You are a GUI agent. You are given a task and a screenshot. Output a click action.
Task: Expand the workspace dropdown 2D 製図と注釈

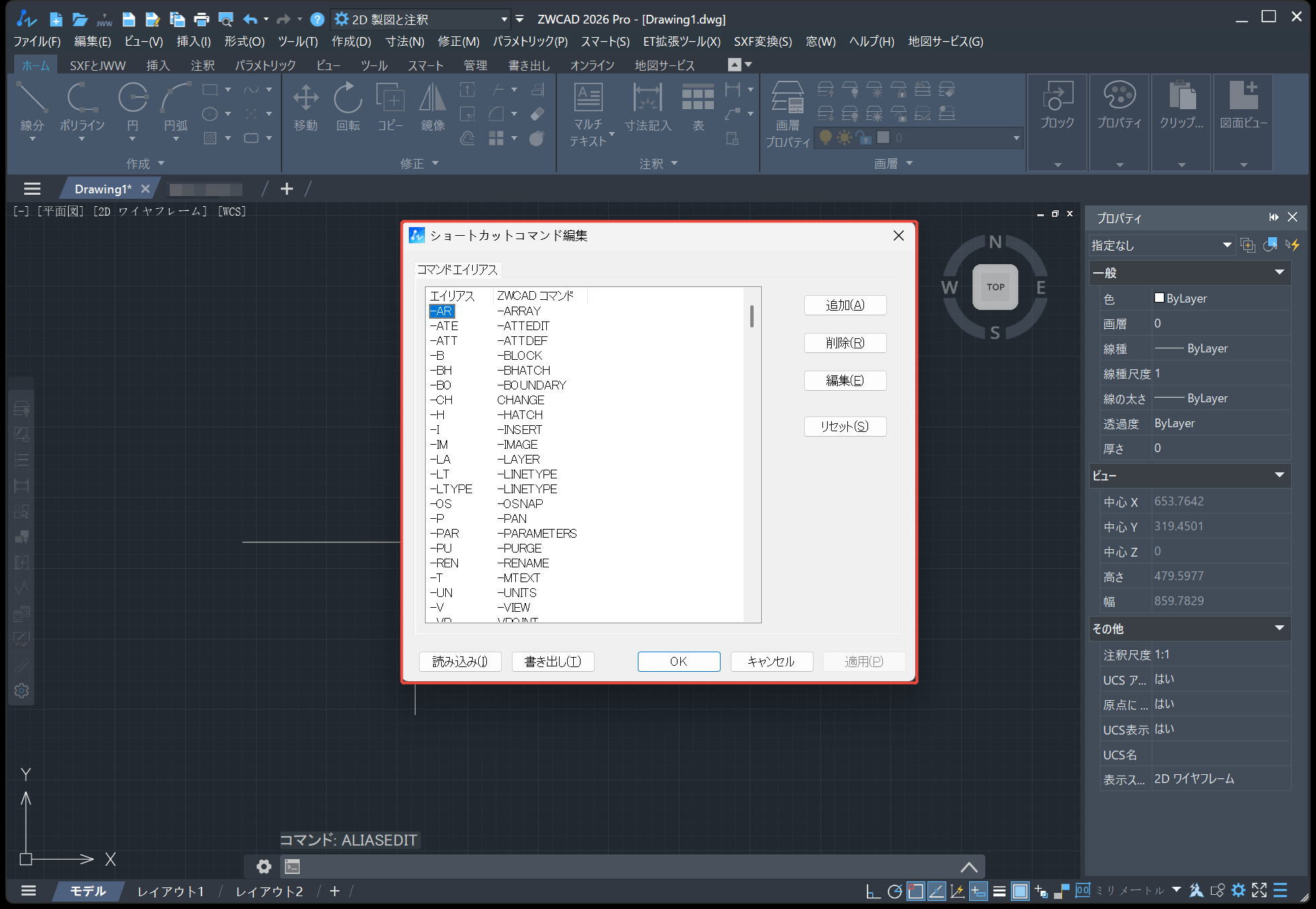(504, 20)
